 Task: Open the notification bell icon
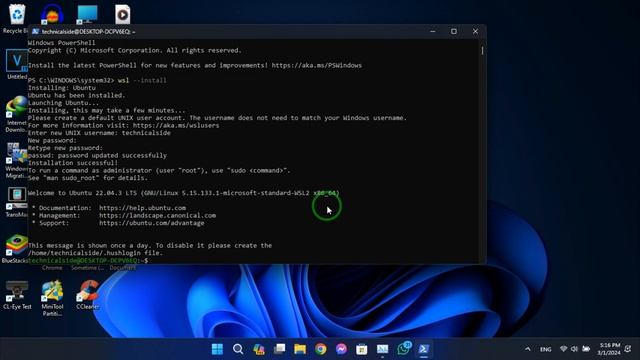tap(628, 349)
